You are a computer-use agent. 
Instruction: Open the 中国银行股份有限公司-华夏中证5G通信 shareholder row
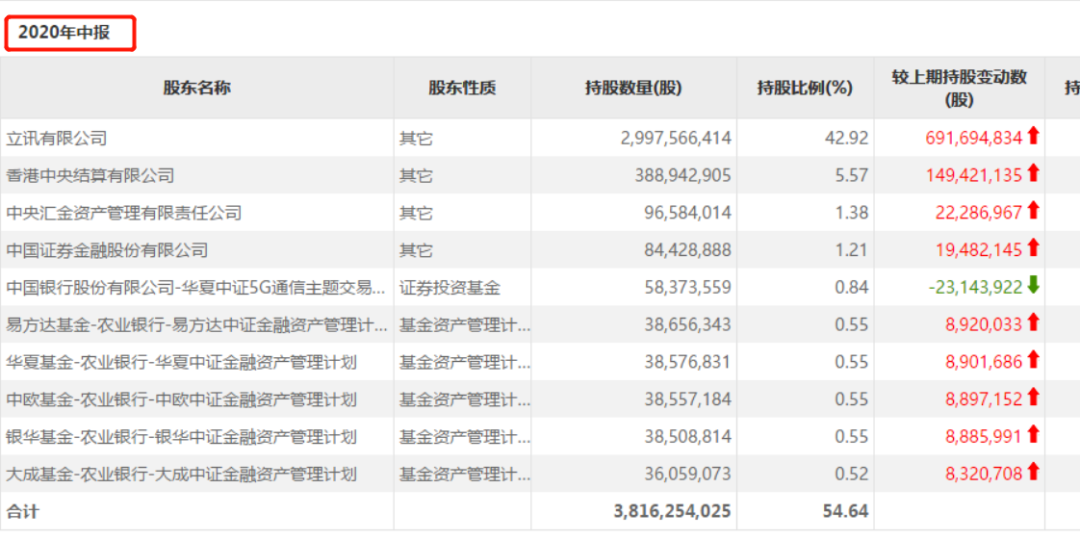(x=196, y=288)
